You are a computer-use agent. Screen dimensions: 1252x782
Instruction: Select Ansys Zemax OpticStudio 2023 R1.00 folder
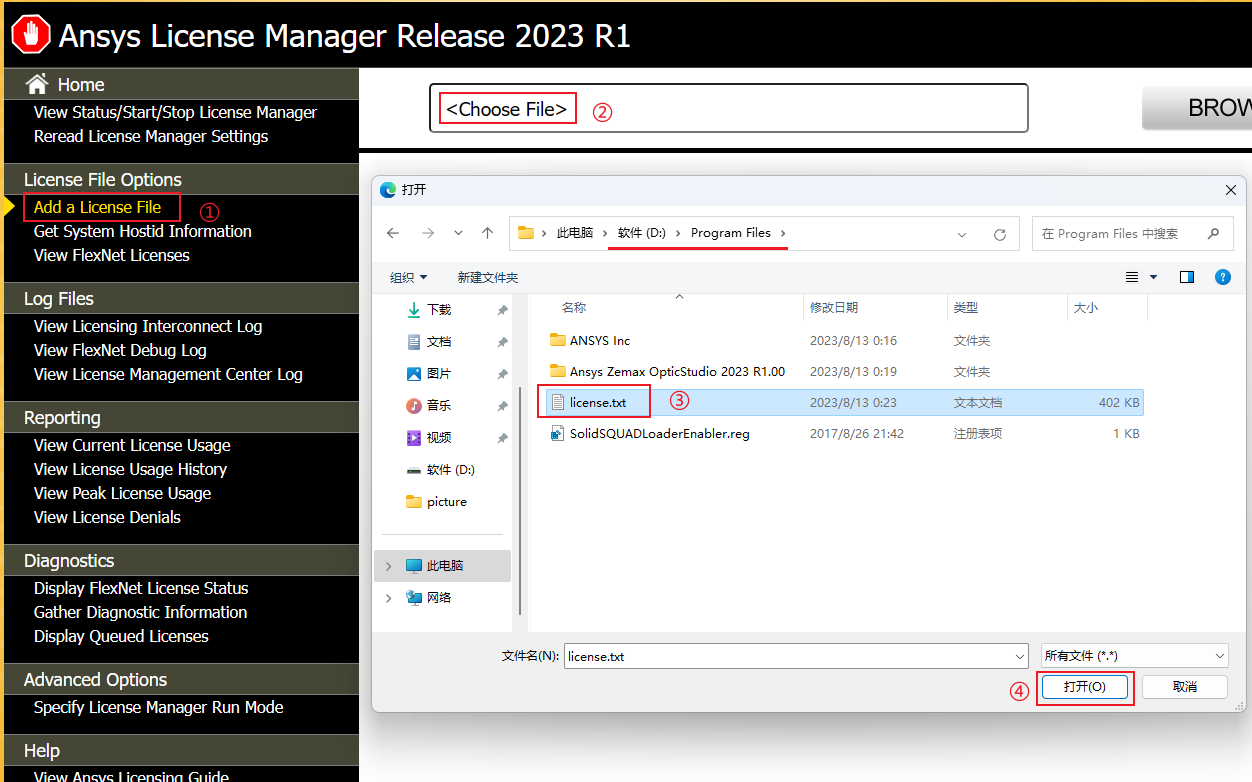click(x=677, y=372)
